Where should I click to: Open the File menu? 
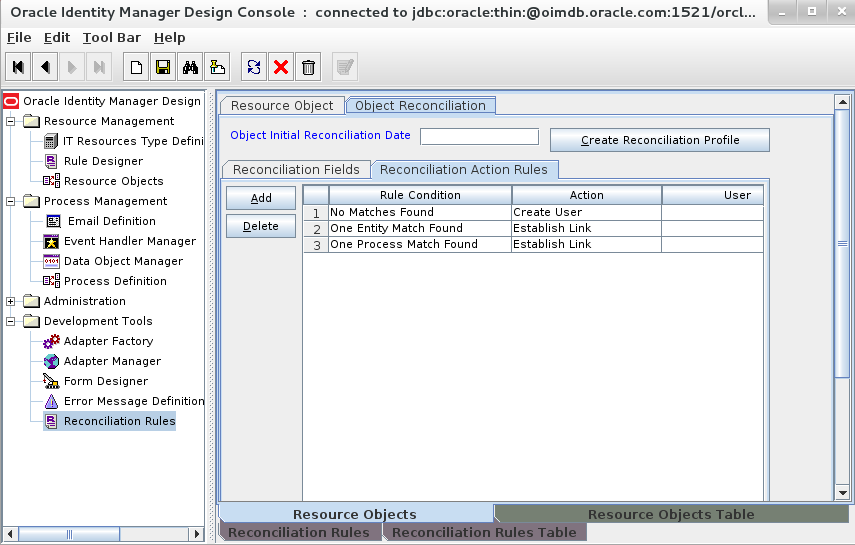pyautogui.click(x=19, y=38)
